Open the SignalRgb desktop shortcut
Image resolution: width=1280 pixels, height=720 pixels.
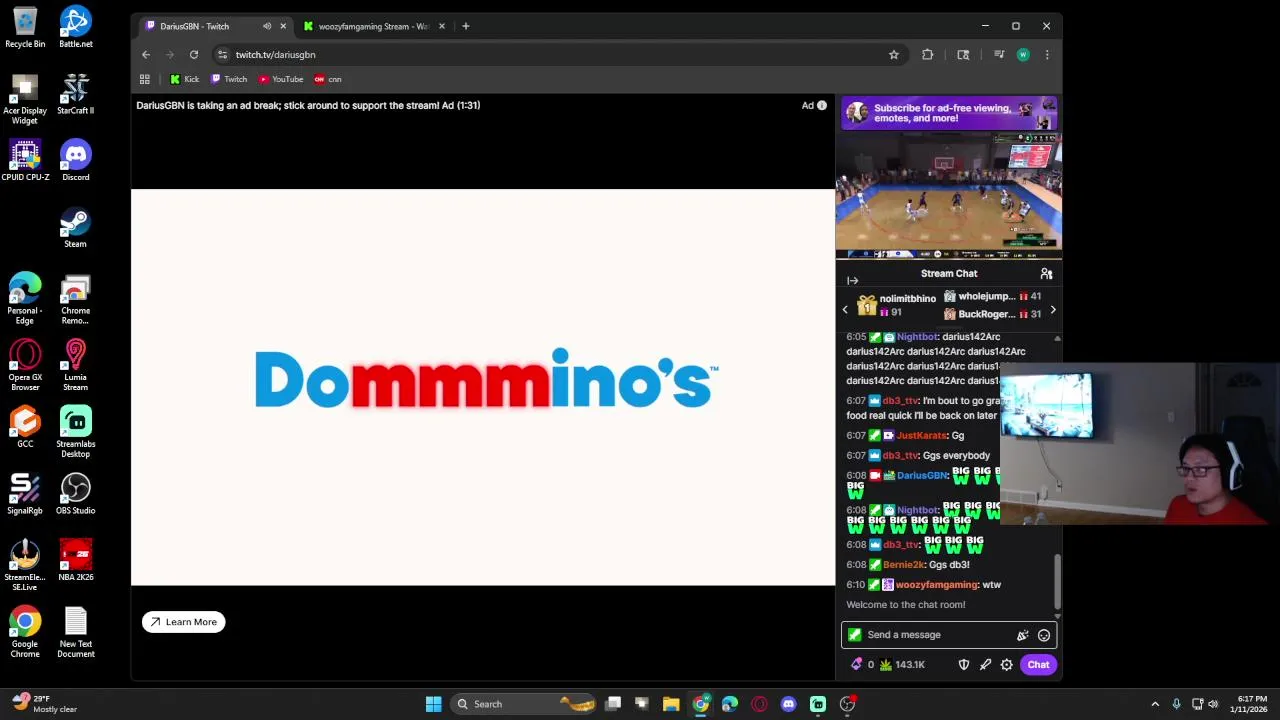tap(25, 494)
